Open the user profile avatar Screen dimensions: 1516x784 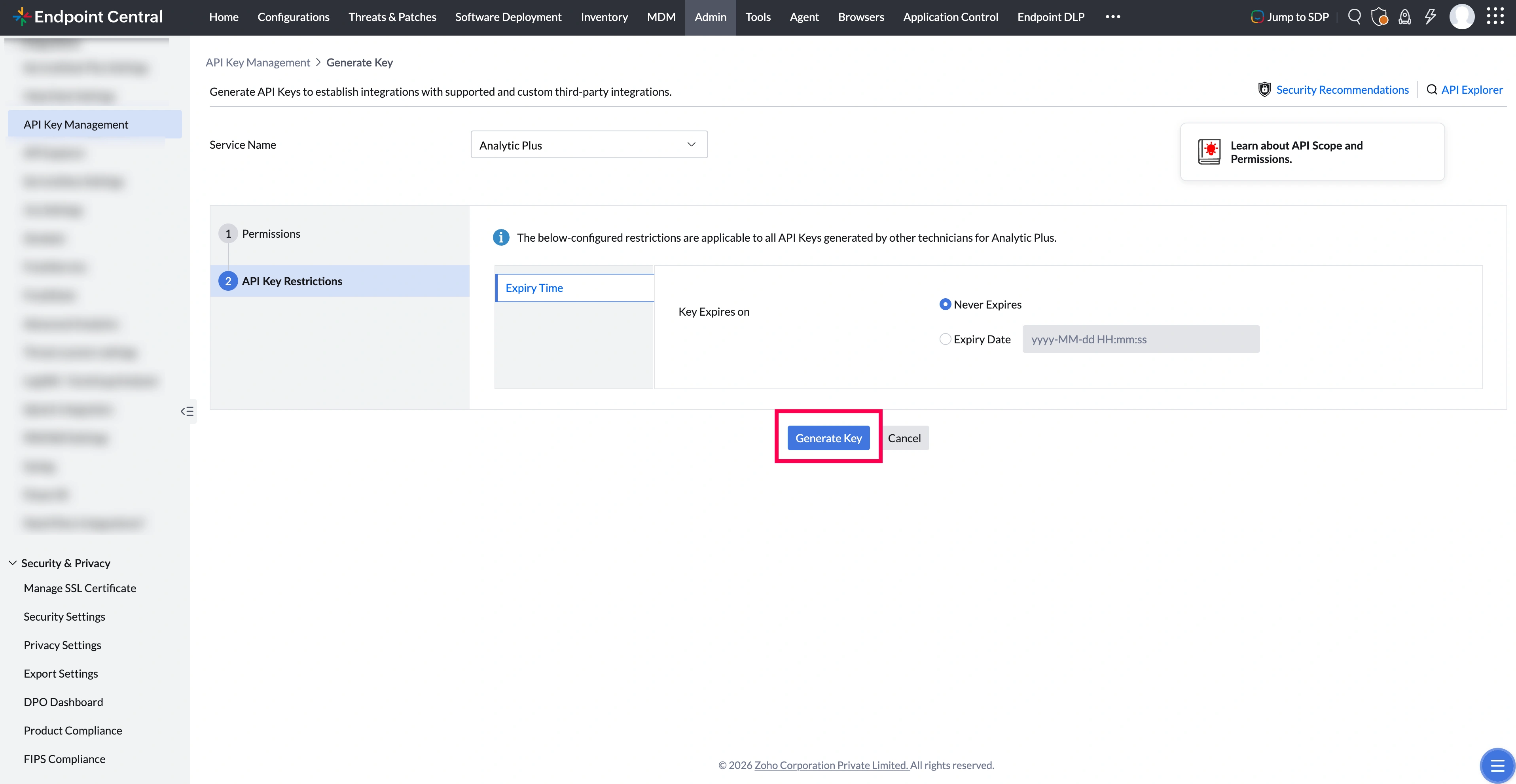(x=1462, y=17)
